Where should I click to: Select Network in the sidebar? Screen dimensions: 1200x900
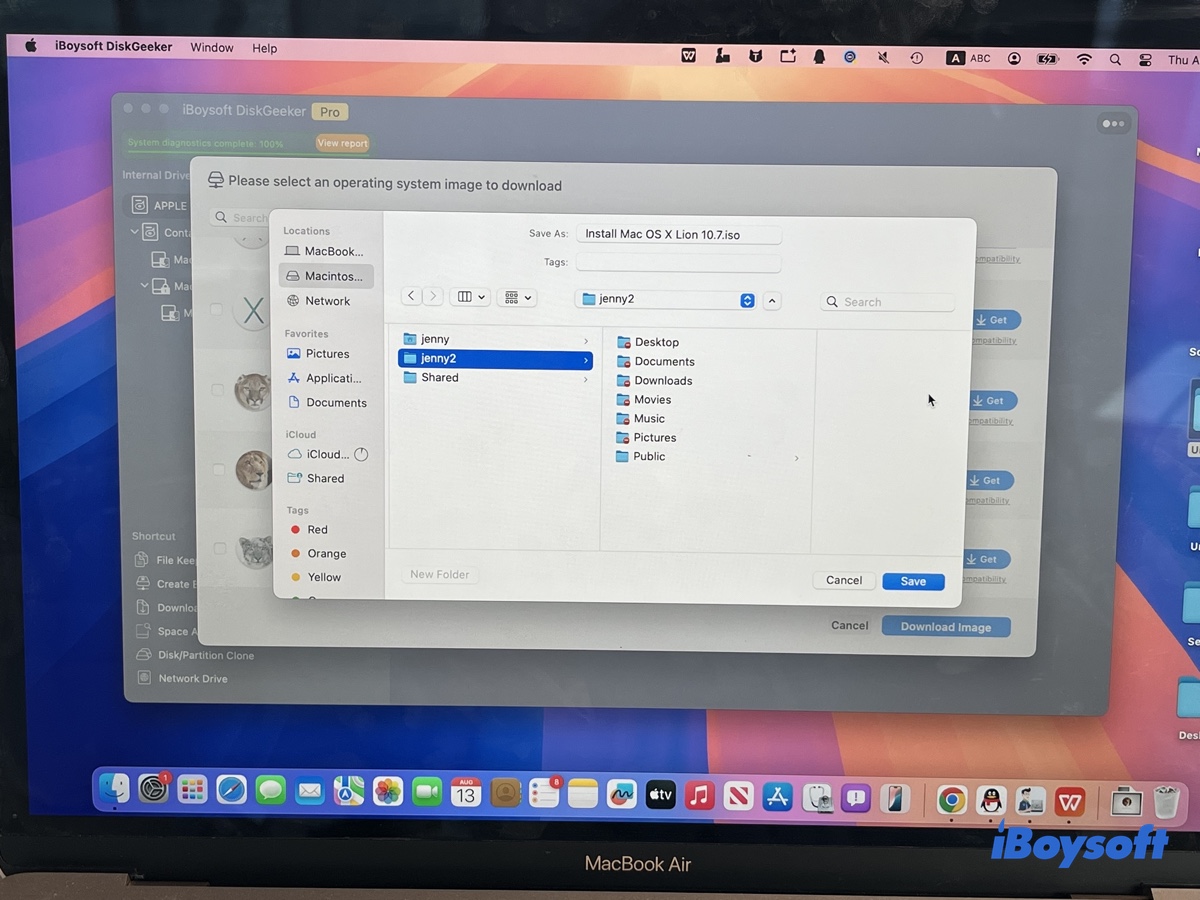click(326, 301)
